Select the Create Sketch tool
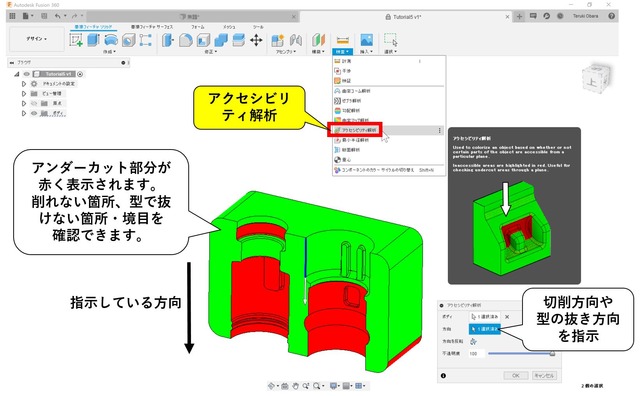Screen dimensions: 640x396 click(76, 40)
